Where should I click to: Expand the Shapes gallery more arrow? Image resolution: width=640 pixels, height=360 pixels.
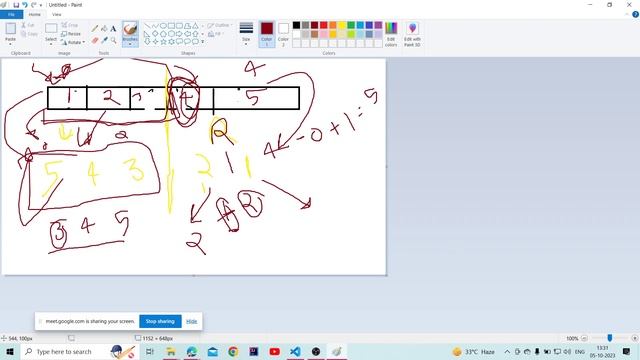(x=203, y=42)
